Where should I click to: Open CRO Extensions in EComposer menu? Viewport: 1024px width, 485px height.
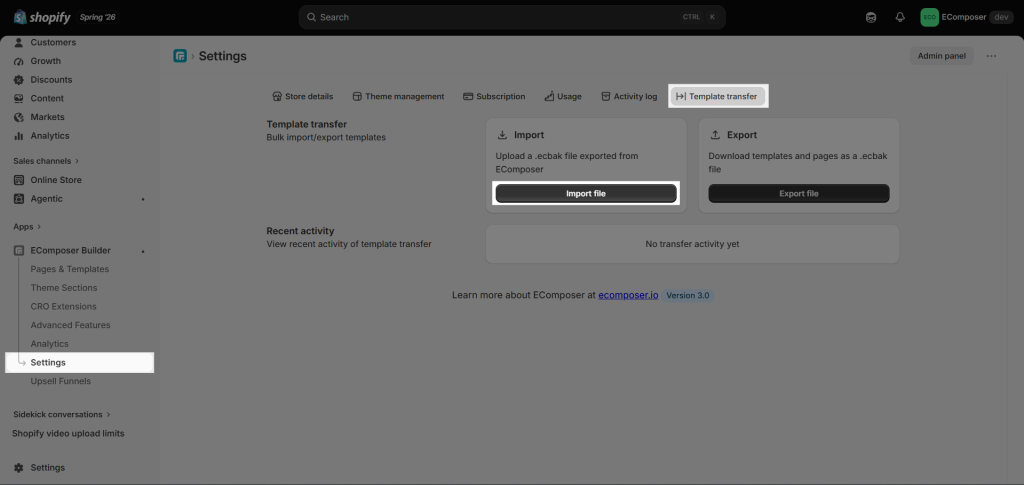63,306
